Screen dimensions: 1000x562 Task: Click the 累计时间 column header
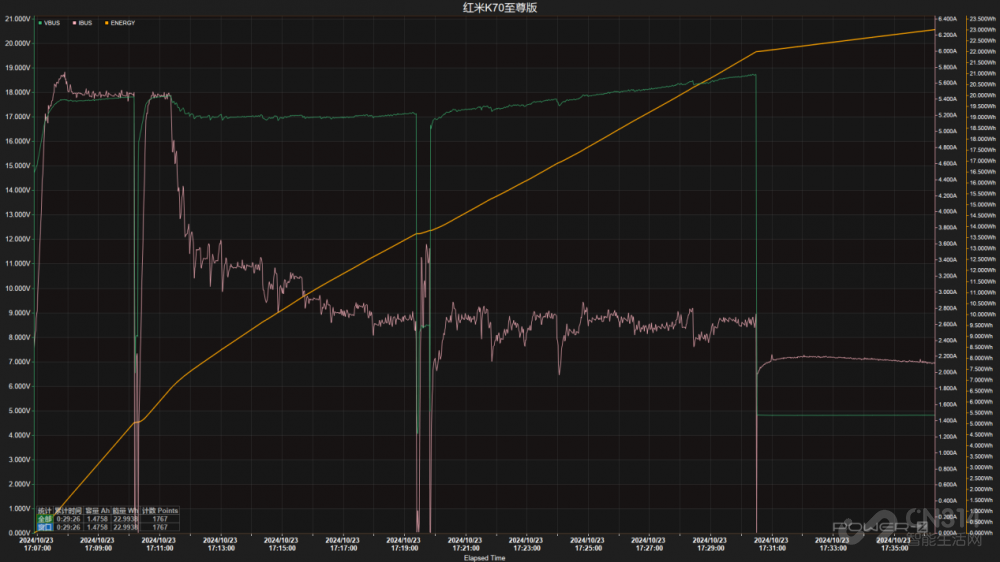point(68,511)
